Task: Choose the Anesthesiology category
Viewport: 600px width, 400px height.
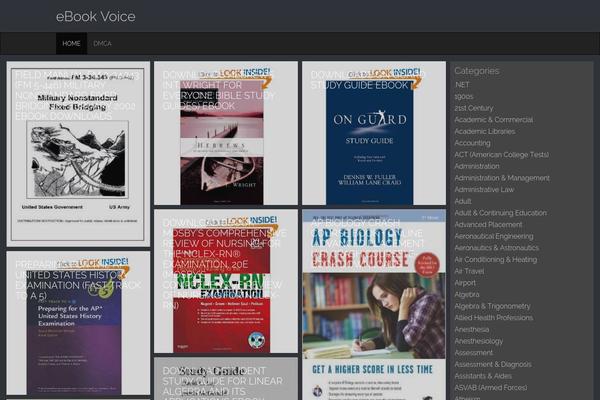Action: 479,341
